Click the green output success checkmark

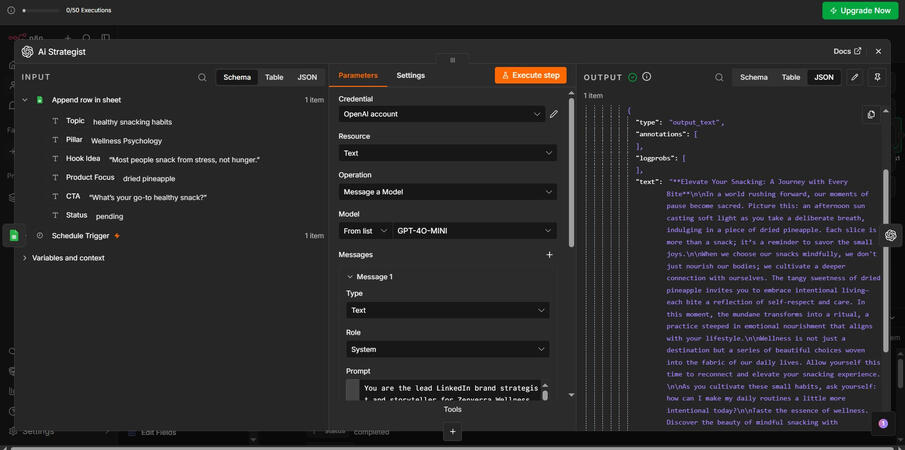point(633,77)
